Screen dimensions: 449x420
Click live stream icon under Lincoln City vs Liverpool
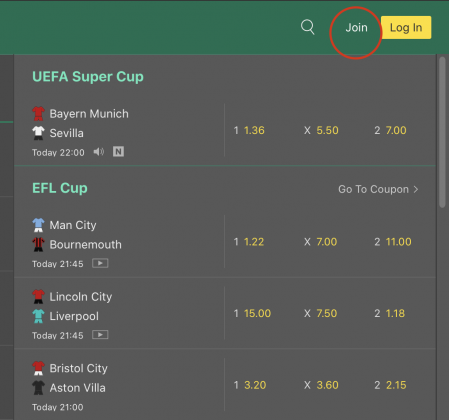tap(100, 335)
